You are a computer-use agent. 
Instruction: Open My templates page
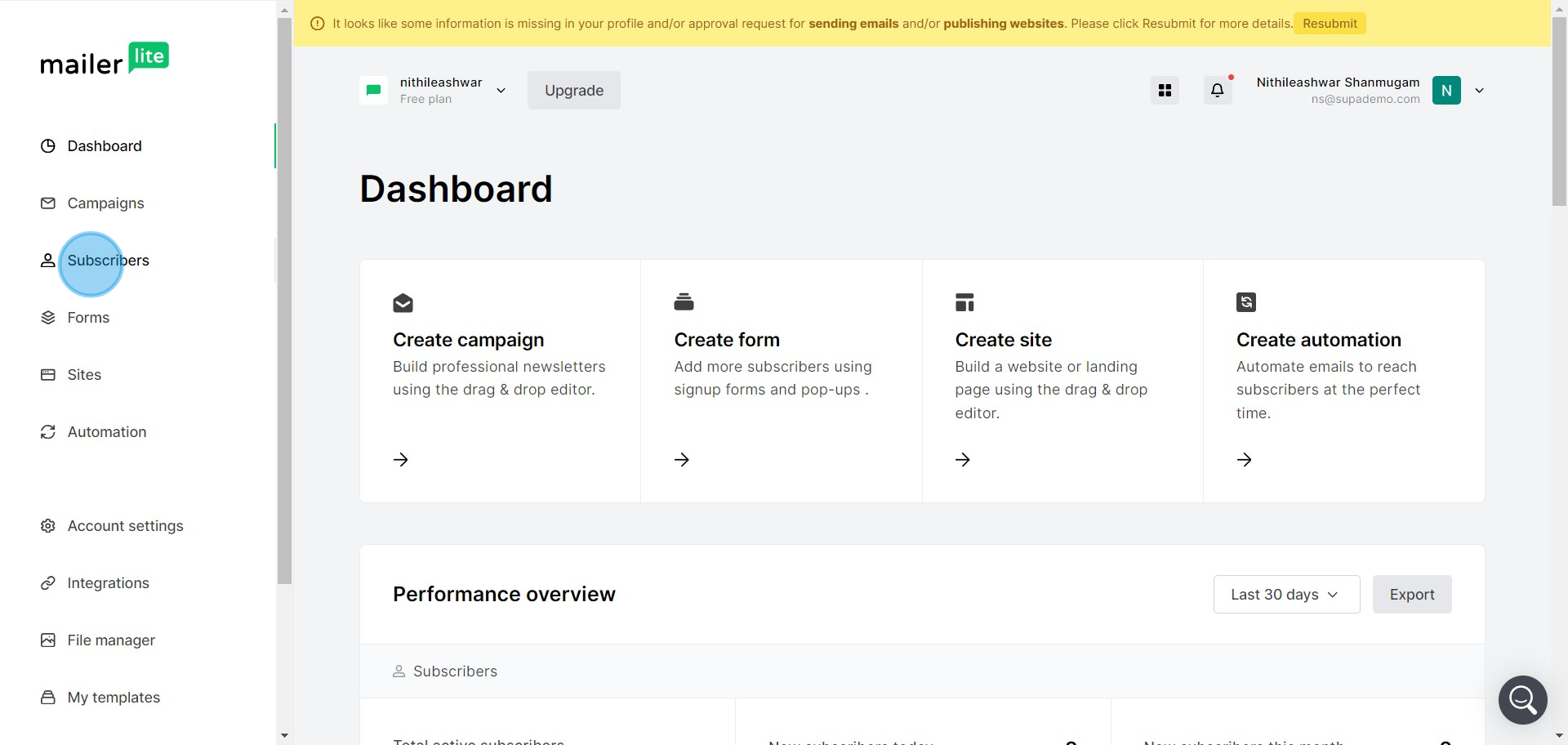click(114, 698)
